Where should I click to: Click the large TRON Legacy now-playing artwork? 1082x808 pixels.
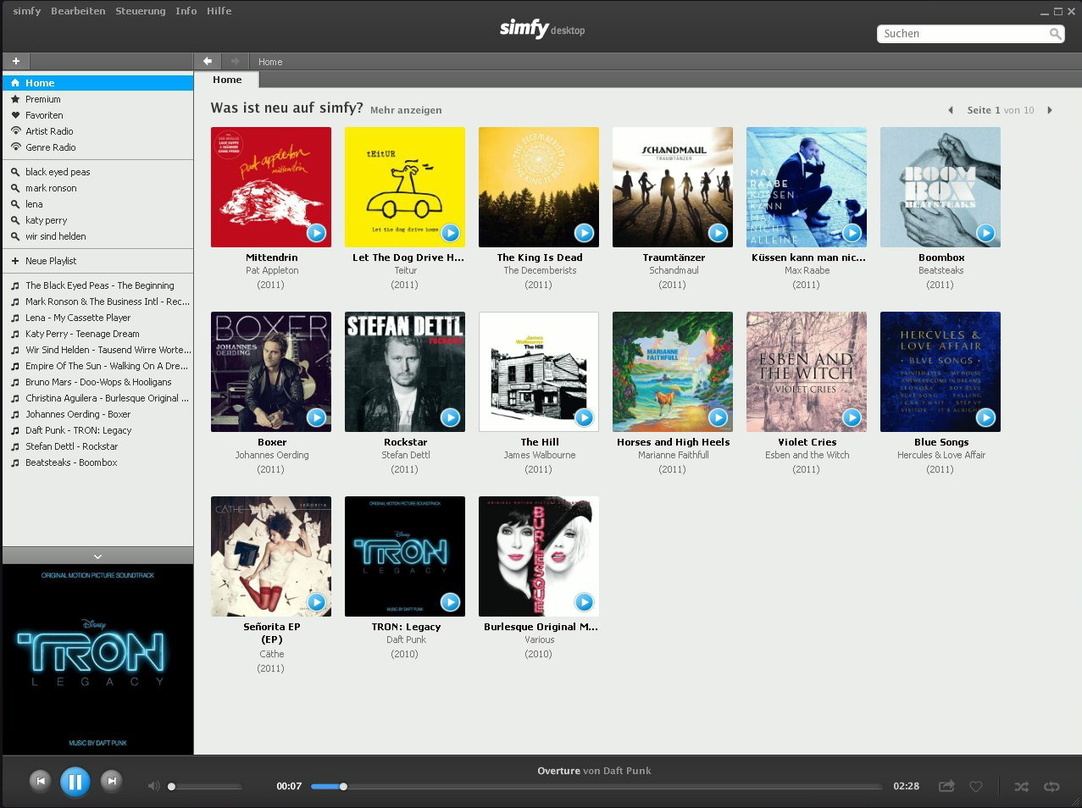[98, 660]
